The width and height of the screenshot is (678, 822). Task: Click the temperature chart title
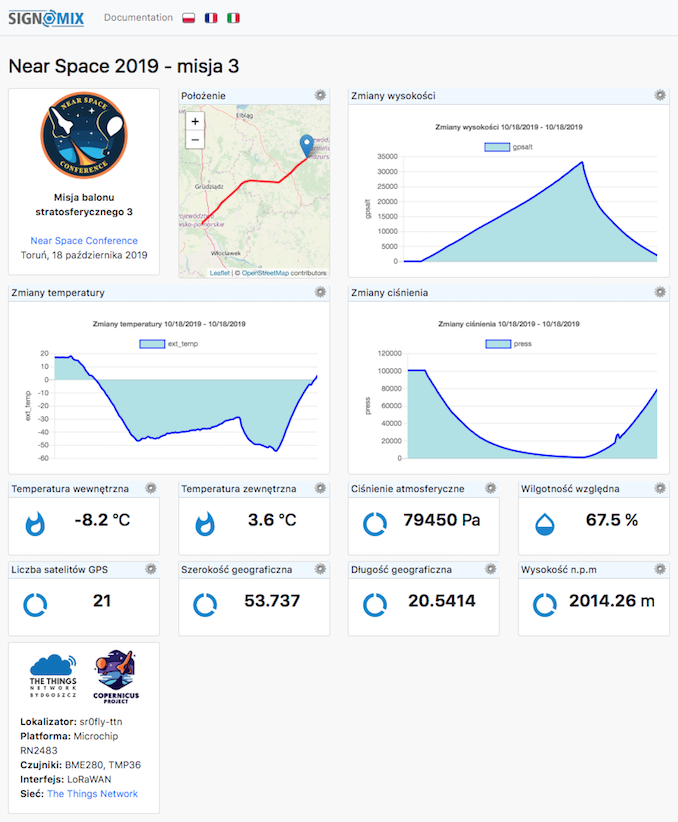click(169, 324)
